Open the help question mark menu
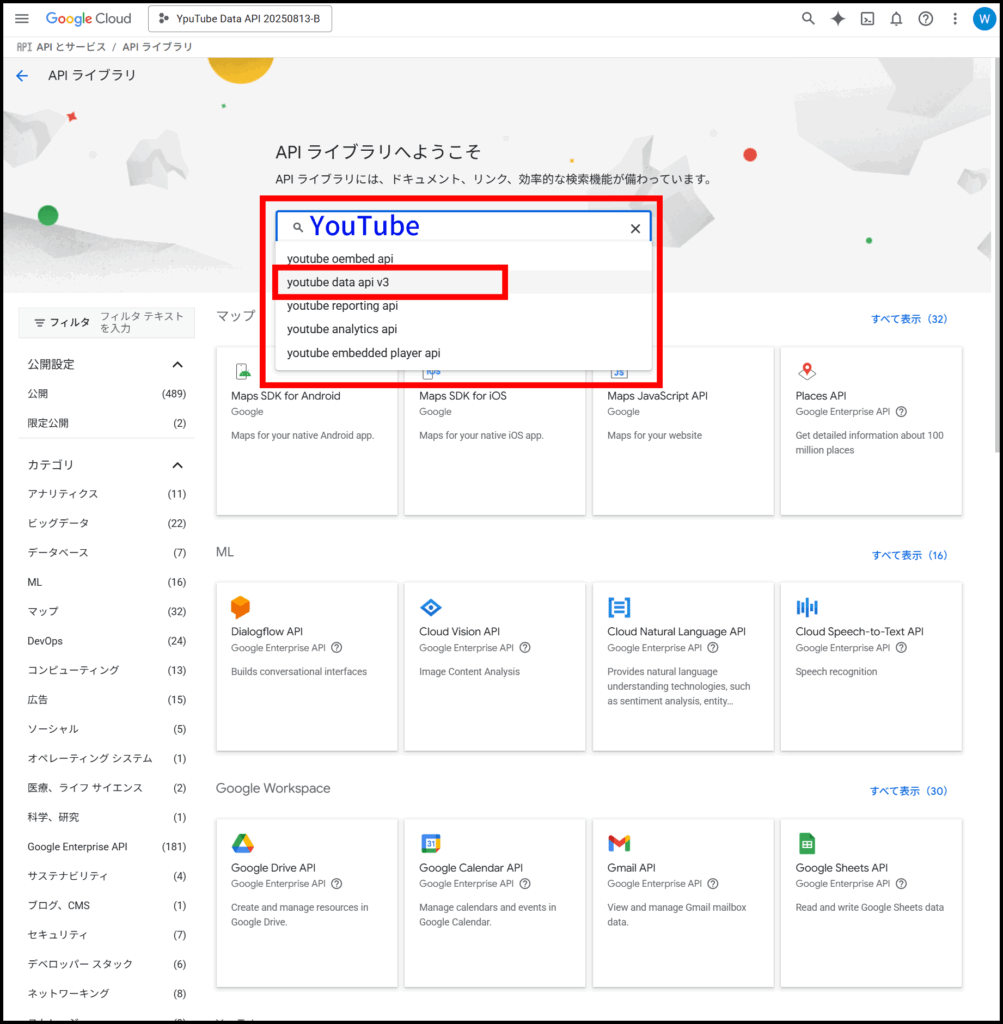The image size is (1003, 1024). pos(925,18)
